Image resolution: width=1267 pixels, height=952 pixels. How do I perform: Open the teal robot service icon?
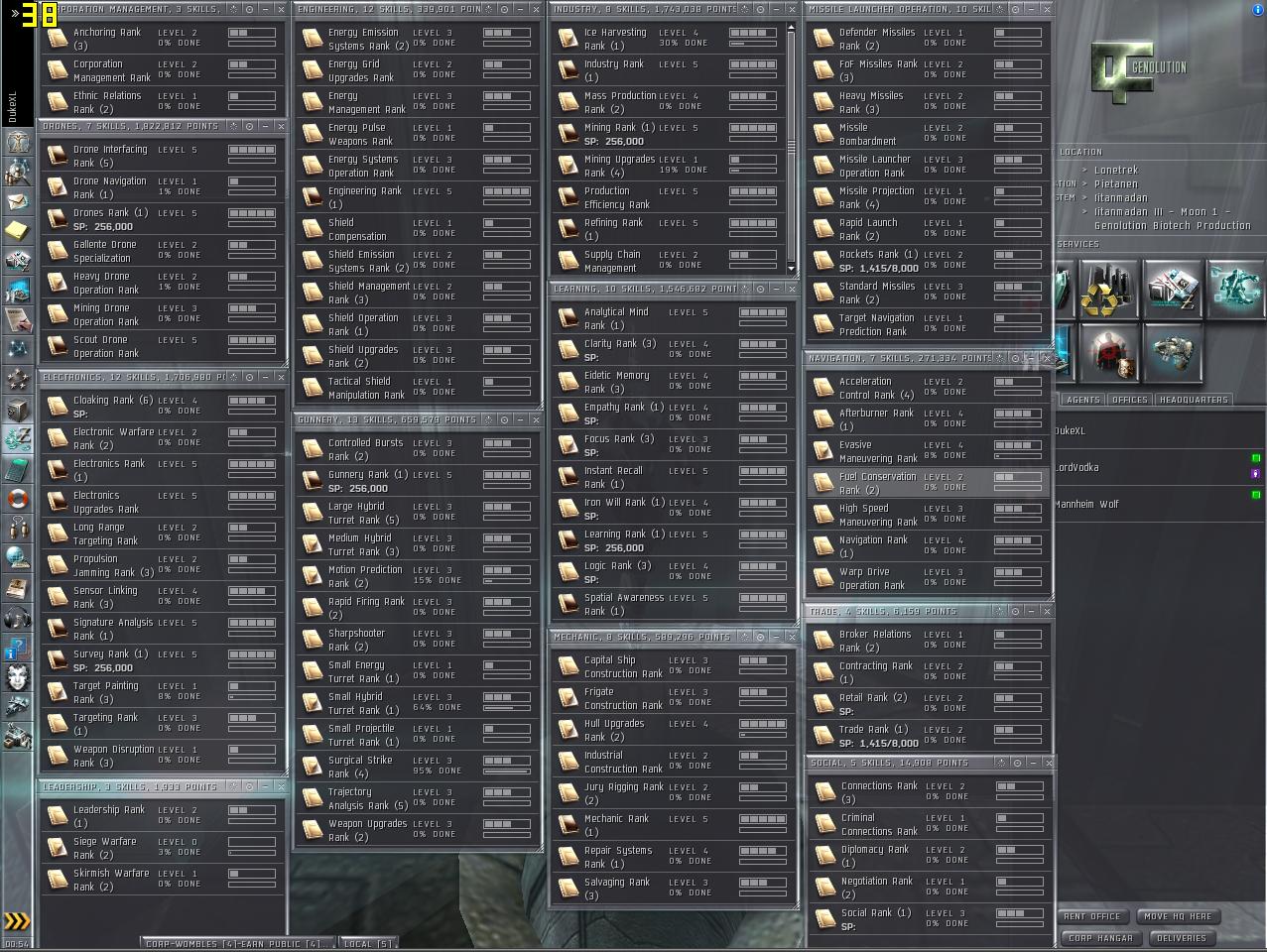coord(1235,289)
